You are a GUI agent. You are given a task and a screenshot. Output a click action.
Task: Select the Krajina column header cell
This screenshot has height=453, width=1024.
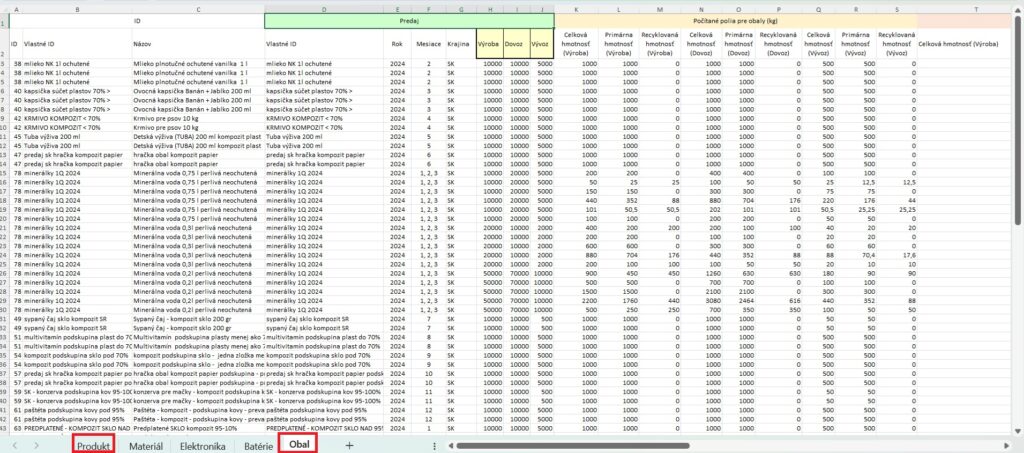[460, 43]
